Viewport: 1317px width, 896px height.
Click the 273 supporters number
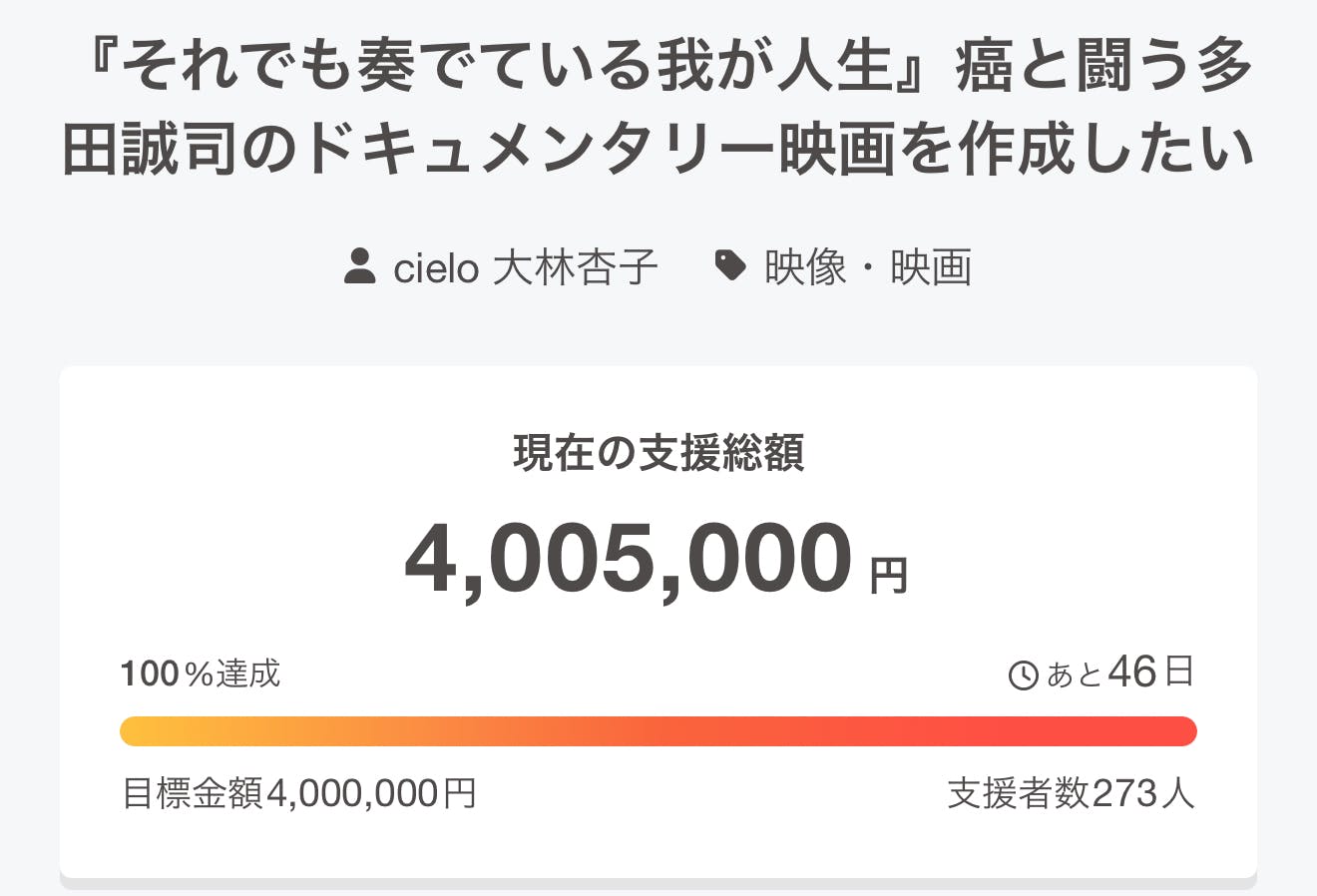click(x=1125, y=794)
